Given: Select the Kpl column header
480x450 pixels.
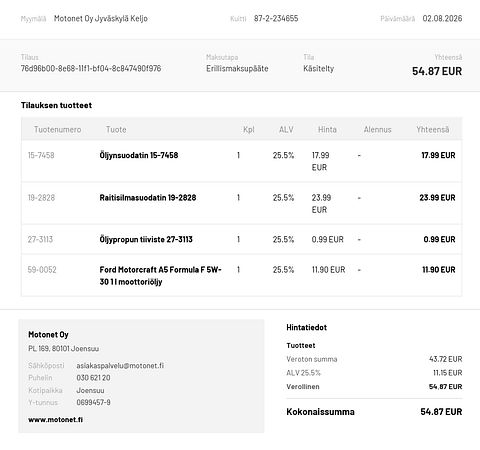Looking at the screenshot, I should click(249, 129).
